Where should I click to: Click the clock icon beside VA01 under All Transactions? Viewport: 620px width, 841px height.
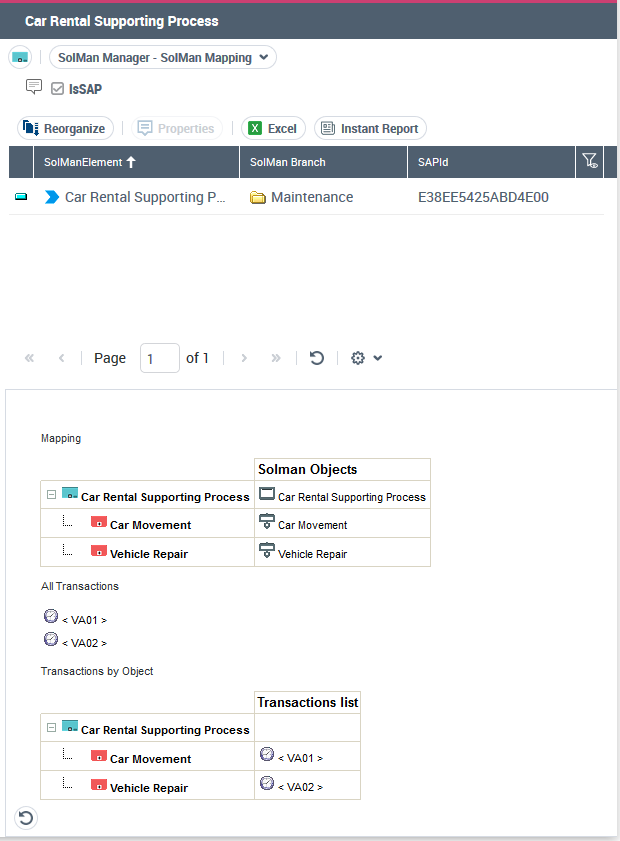point(51,618)
